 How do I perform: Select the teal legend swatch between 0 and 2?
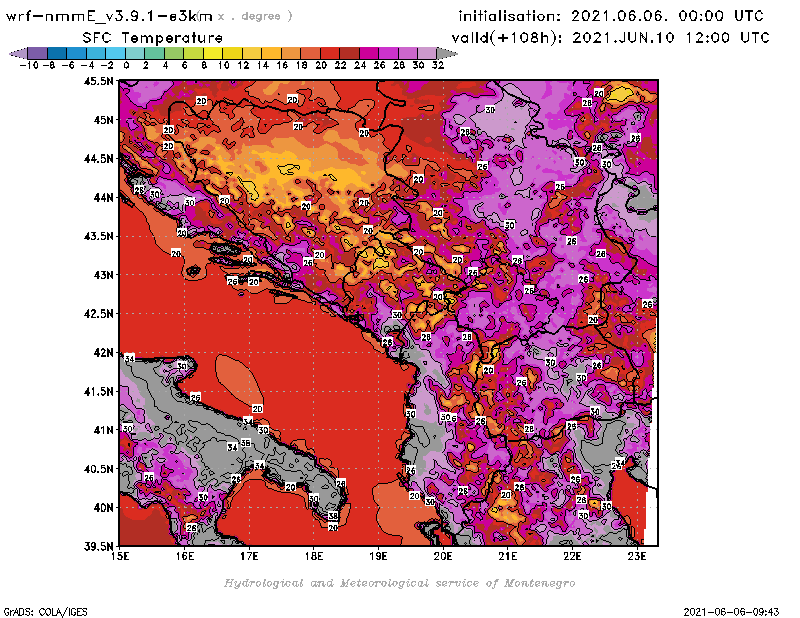point(135,53)
